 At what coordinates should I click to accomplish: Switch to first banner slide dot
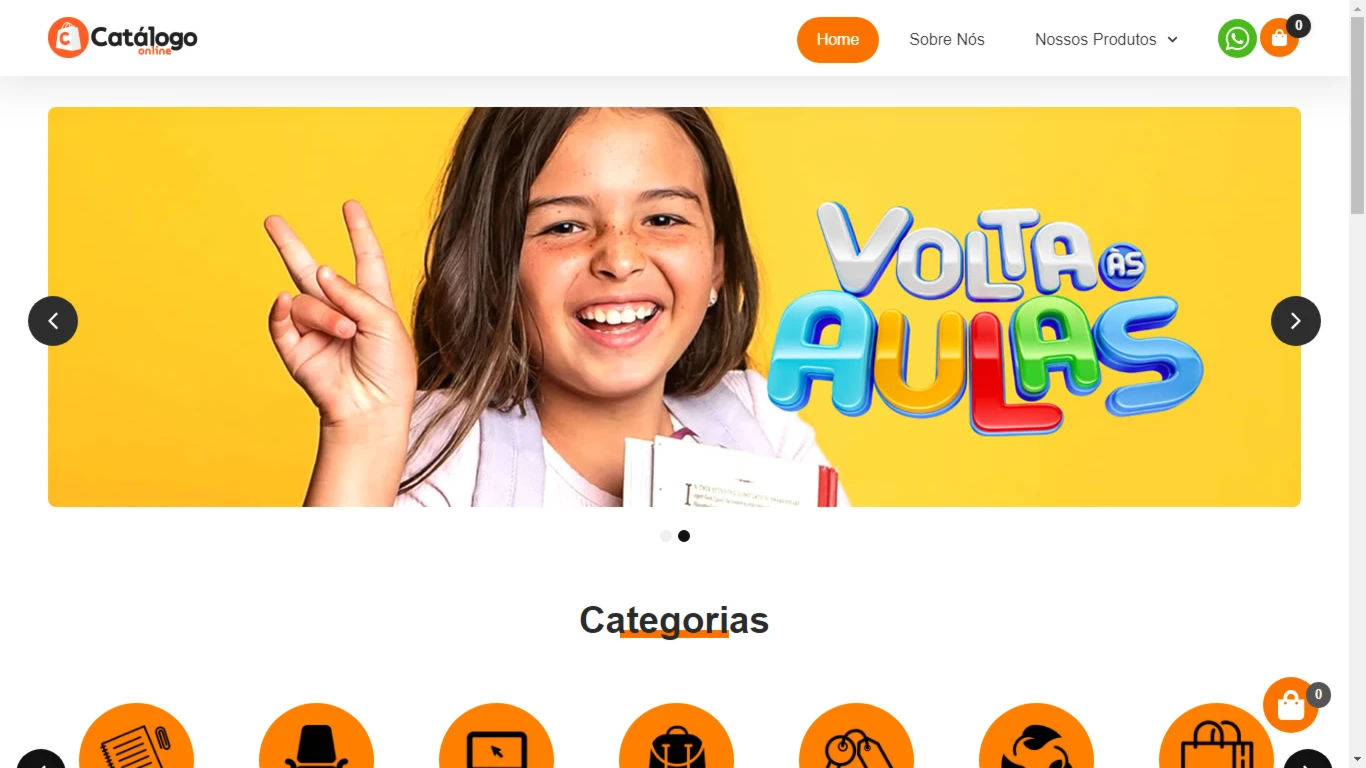point(666,536)
